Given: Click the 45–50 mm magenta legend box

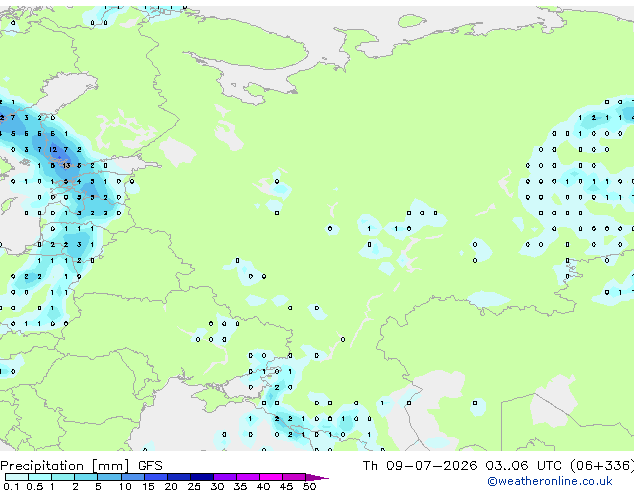Looking at the screenshot, I should click(x=294, y=477).
